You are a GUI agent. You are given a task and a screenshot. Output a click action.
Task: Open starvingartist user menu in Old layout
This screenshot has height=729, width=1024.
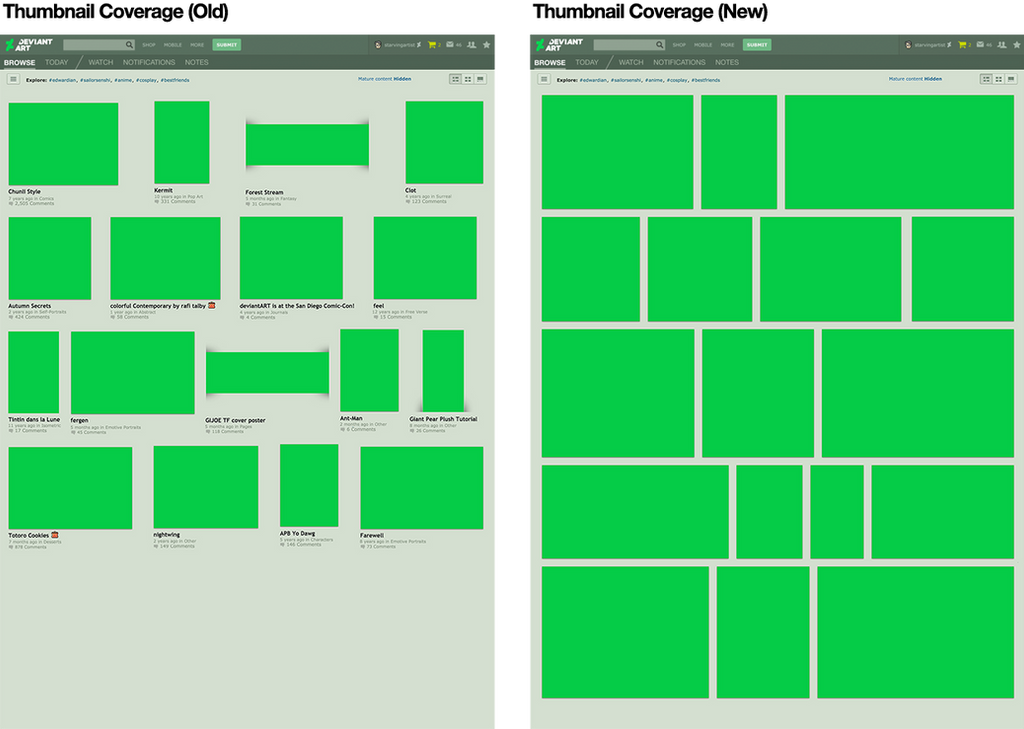398,45
